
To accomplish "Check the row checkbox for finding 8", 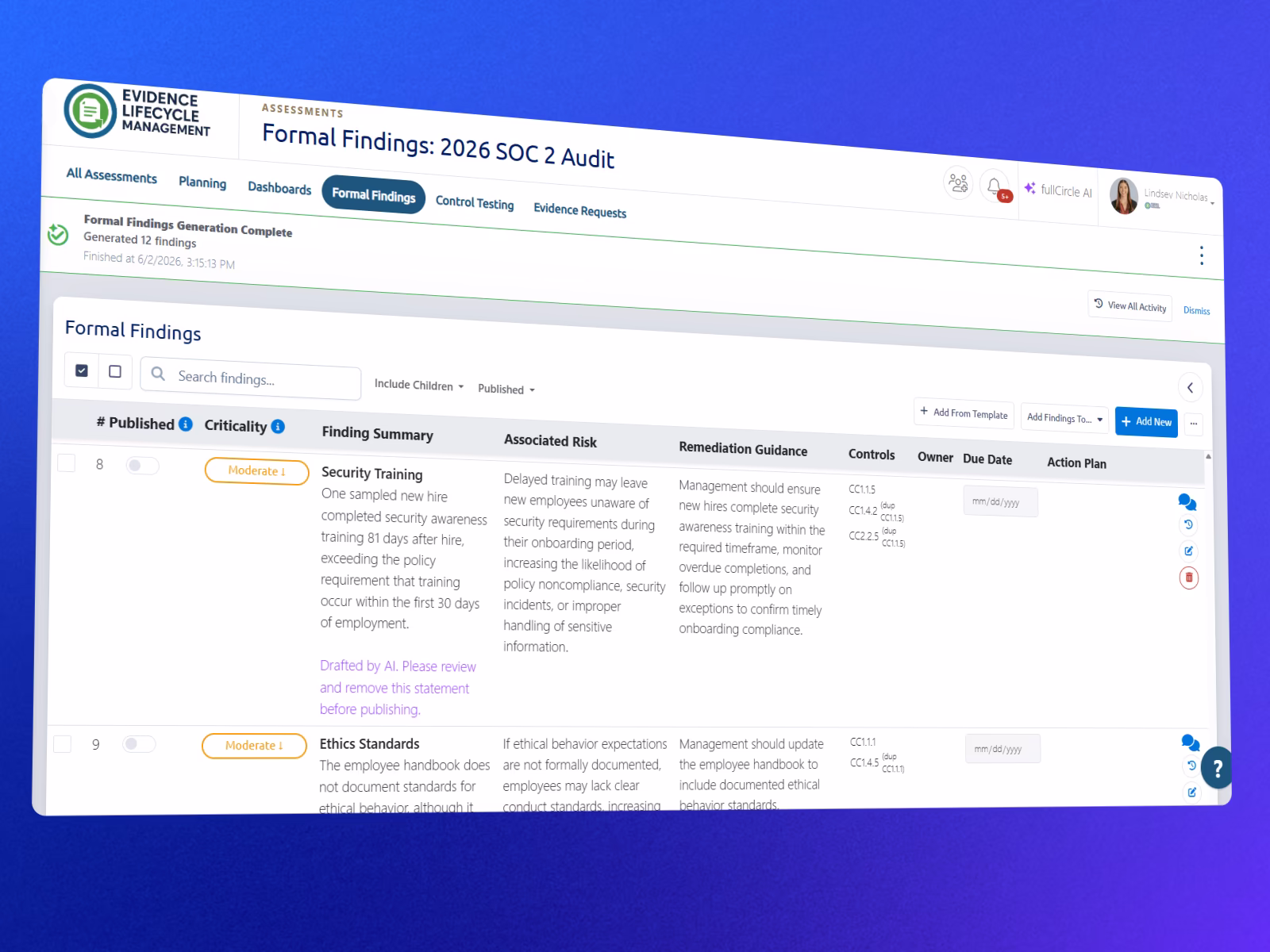I will click(67, 463).
